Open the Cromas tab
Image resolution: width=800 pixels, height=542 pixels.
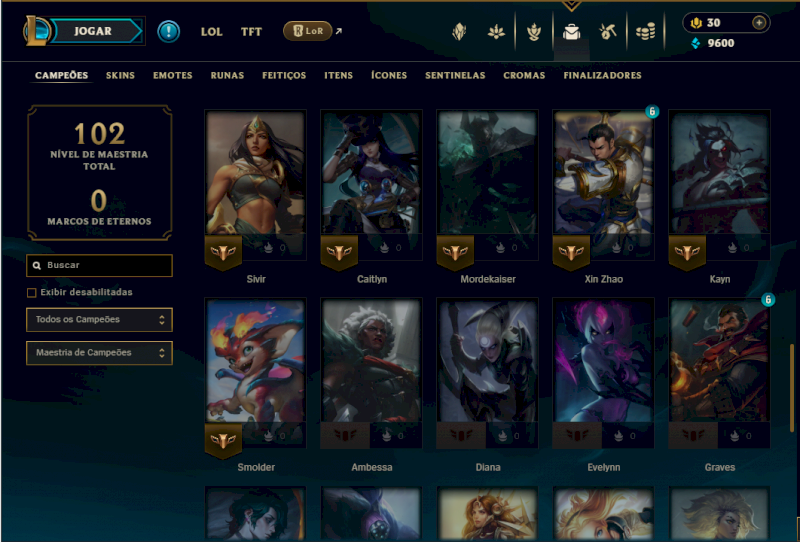[x=524, y=75]
